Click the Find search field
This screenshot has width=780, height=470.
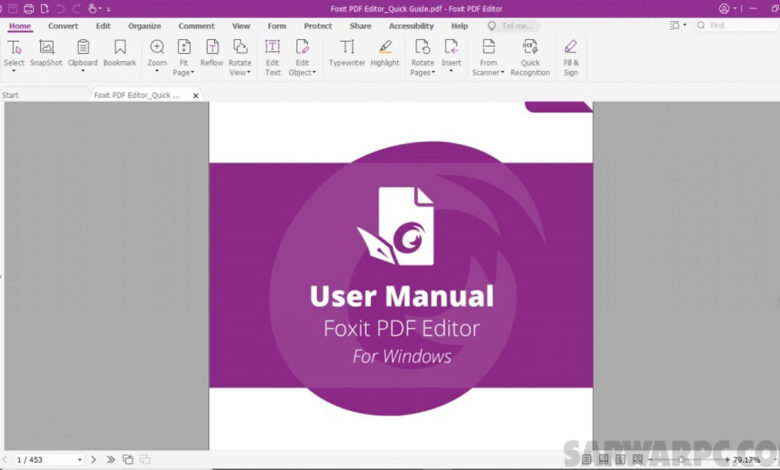point(736,25)
